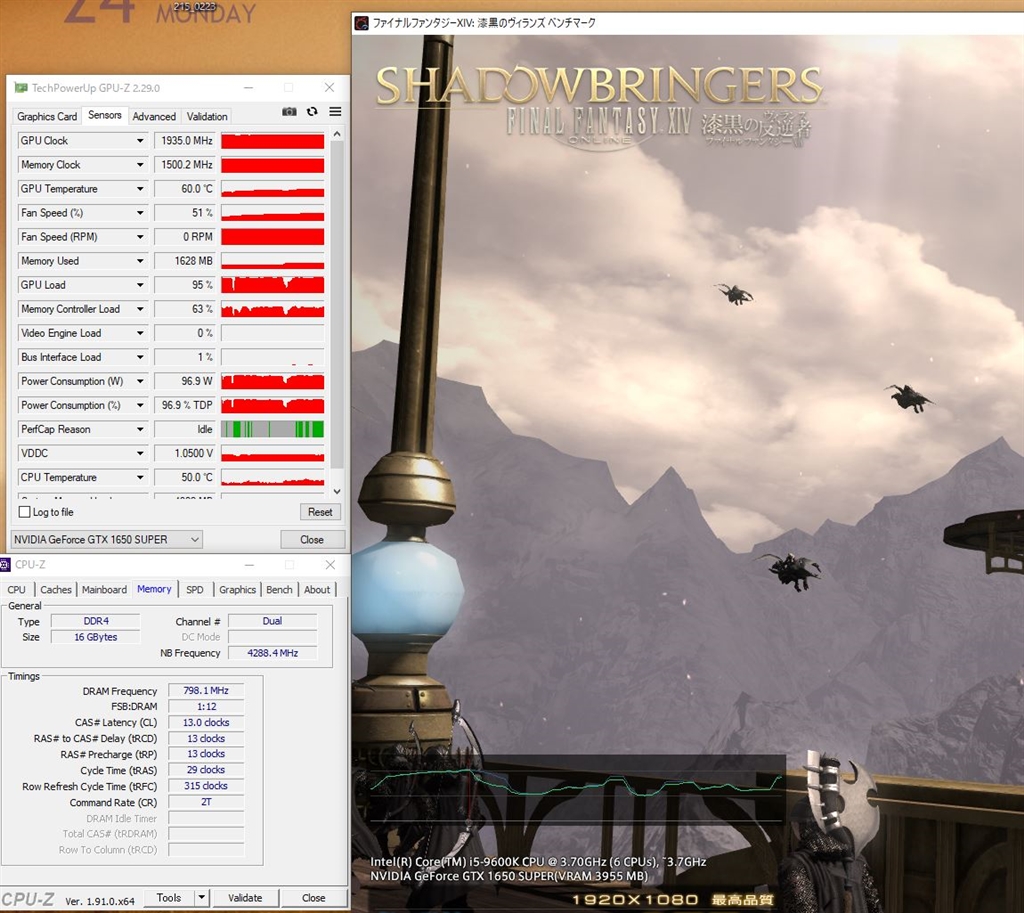Open the NVIDIA GeForce GTX 1650 SUPER selector

pyautogui.click(x=107, y=539)
